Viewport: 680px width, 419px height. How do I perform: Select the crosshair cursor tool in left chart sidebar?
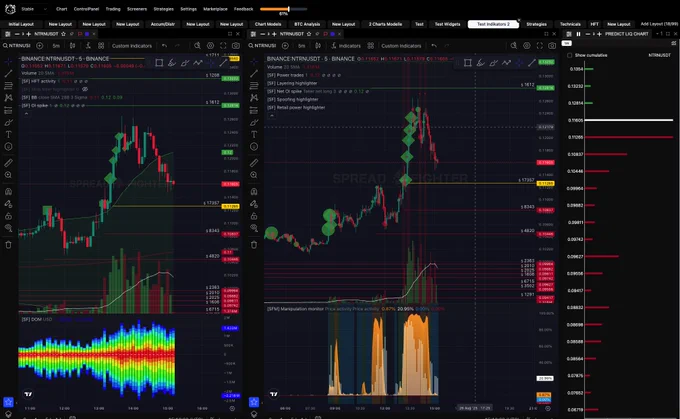tap(8, 61)
